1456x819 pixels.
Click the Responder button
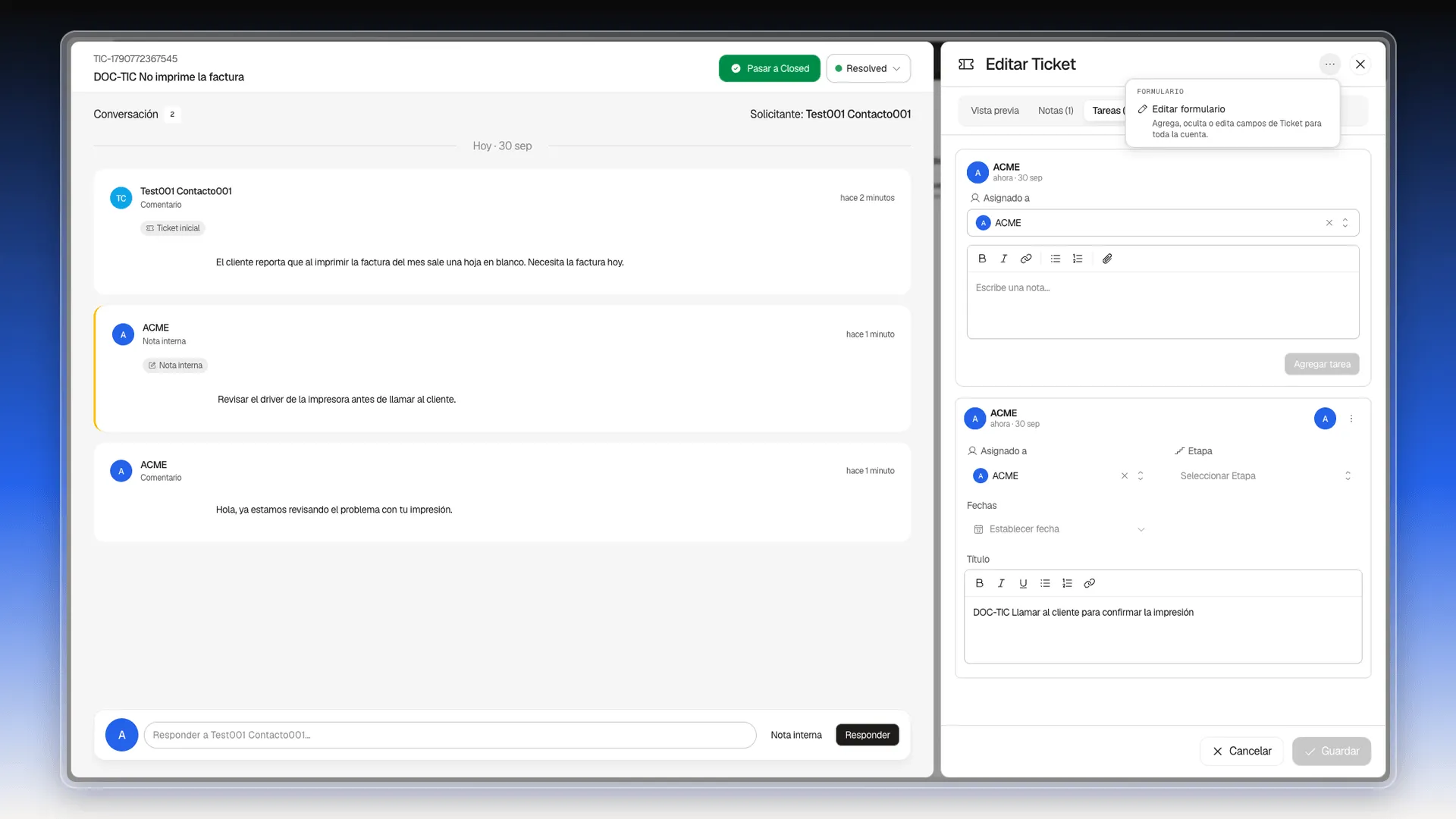[x=868, y=735]
